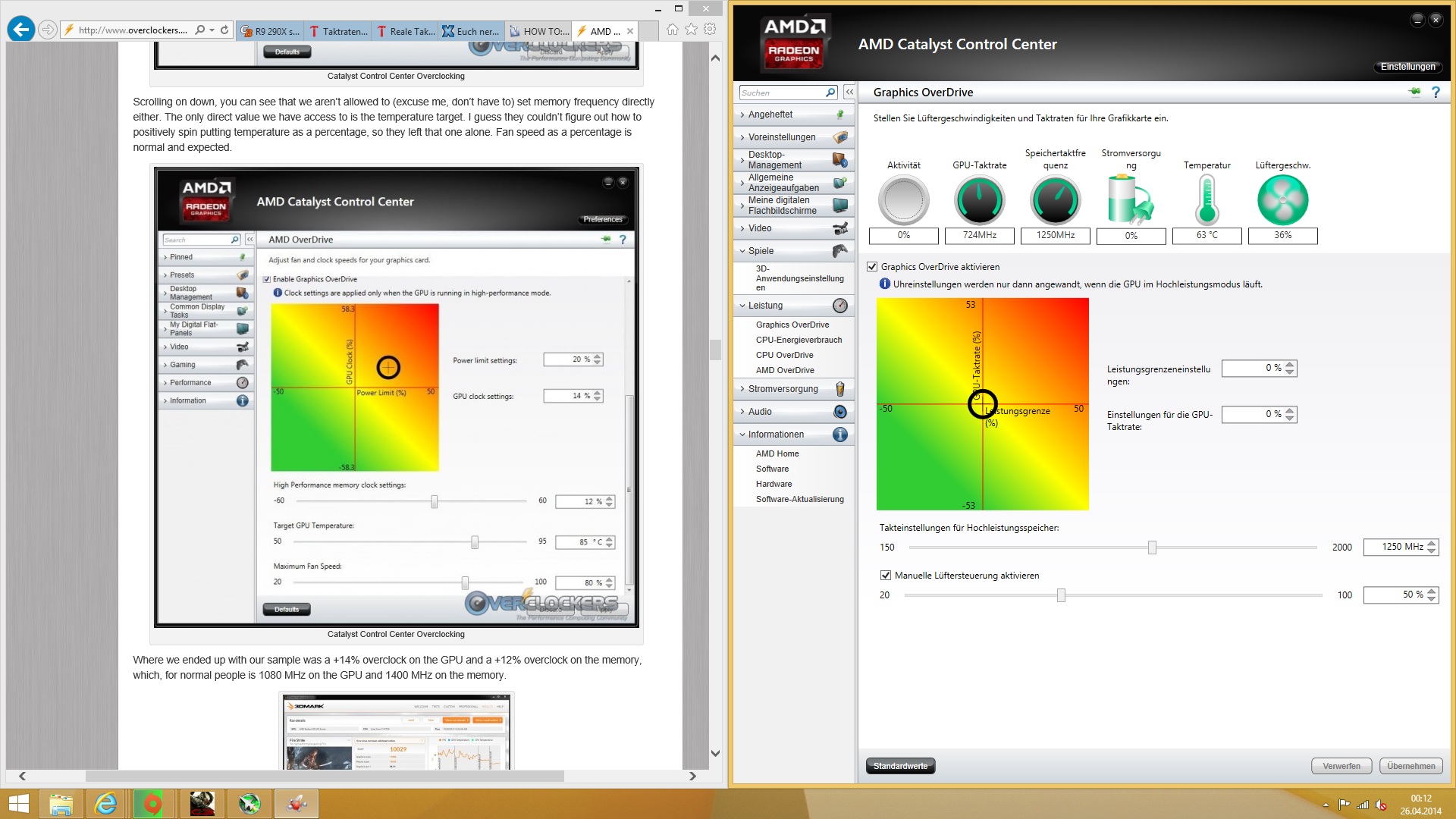Viewport: 1456px width, 819px height.
Task: Click the GPU-Taktrate gauge icon
Action: pos(979,200)
